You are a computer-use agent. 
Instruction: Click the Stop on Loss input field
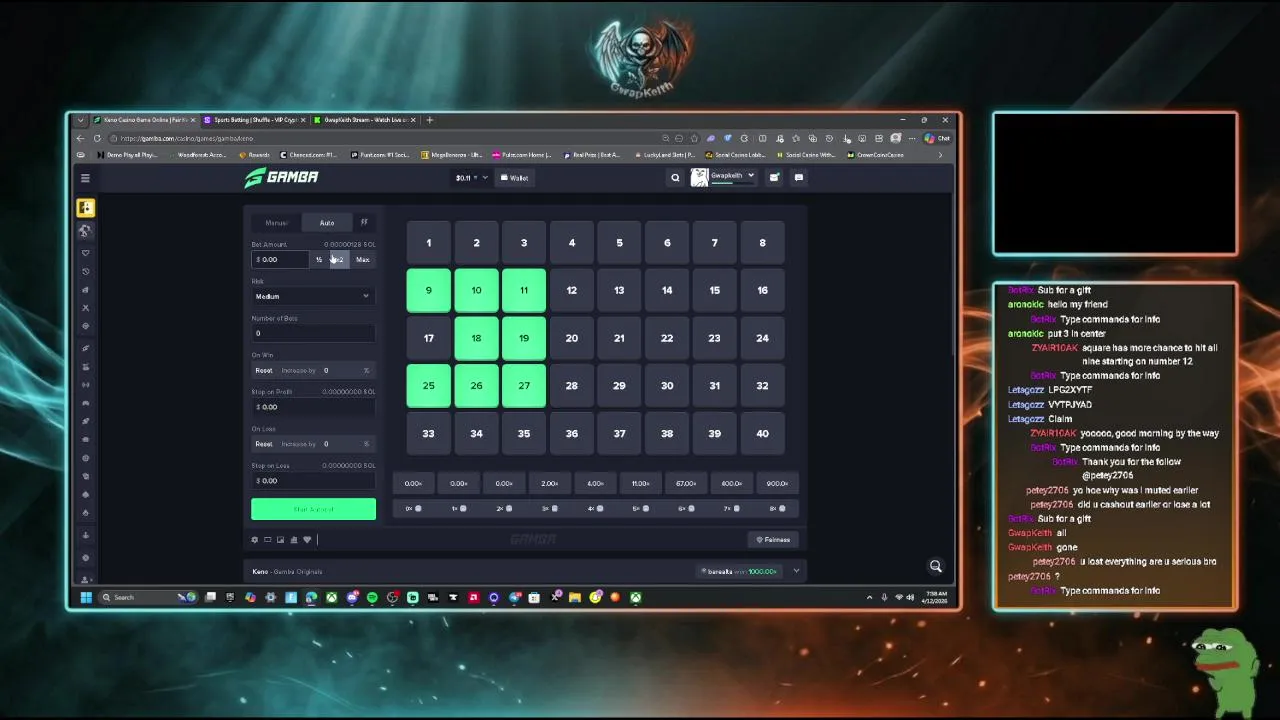click(313, 480)
